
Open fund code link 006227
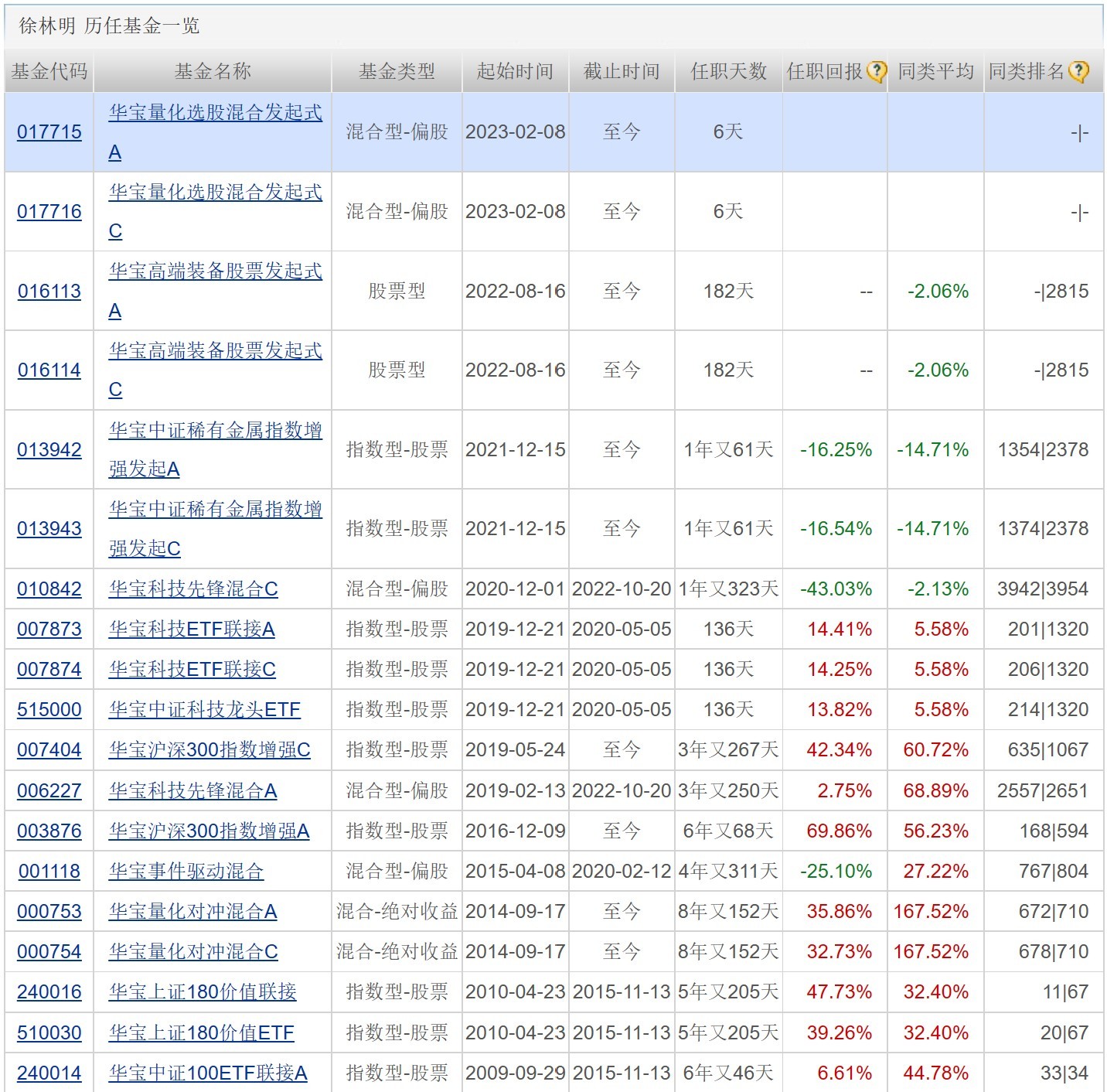(49, 791)
